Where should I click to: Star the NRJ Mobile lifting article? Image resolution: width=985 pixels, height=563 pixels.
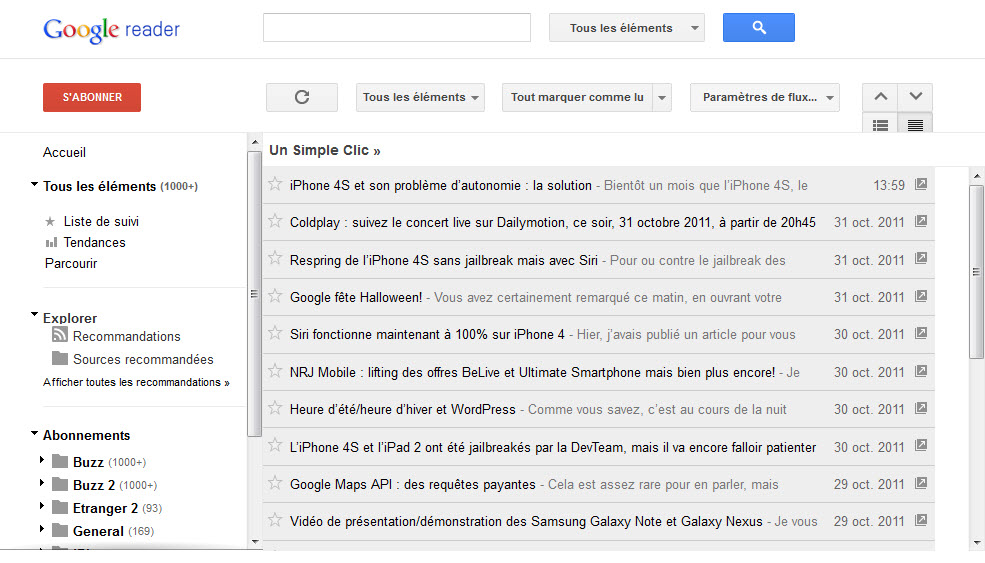[x=275, y=371]
